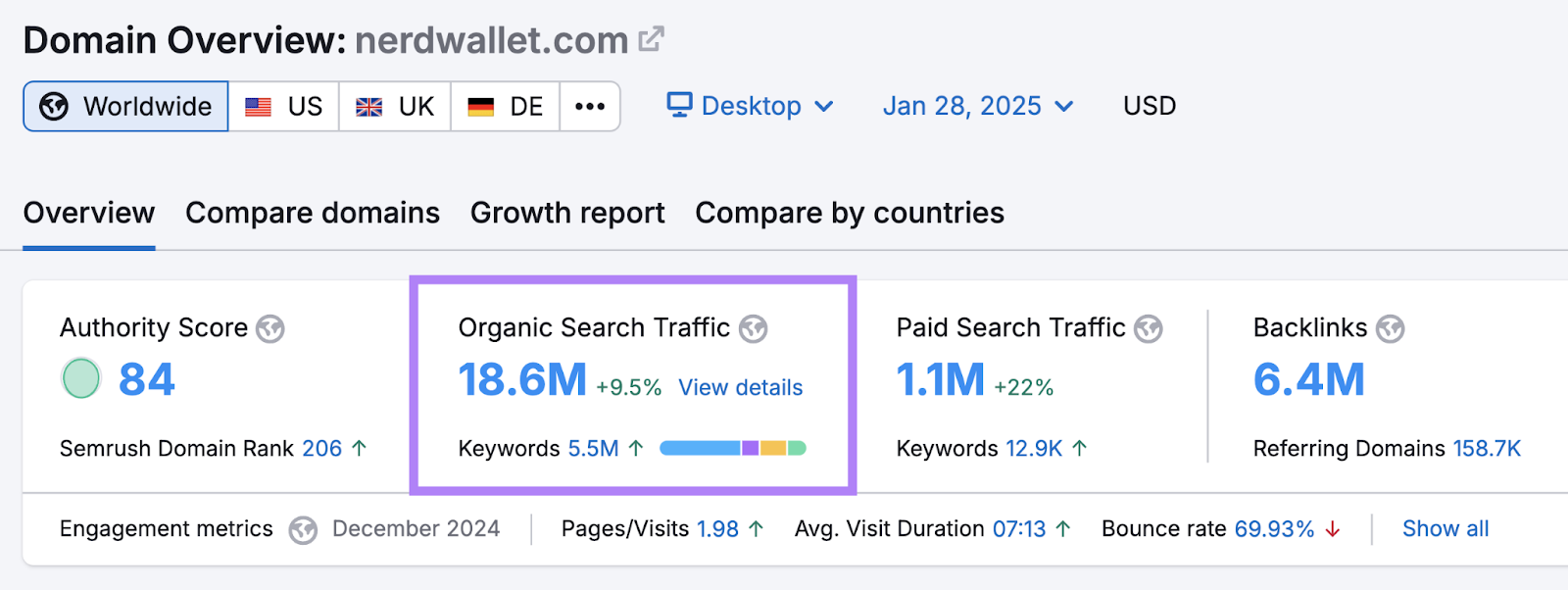Viewport: 1568px width, 590px height.
Task: Click the Referring Domains label
Action: pos(1348,448)
